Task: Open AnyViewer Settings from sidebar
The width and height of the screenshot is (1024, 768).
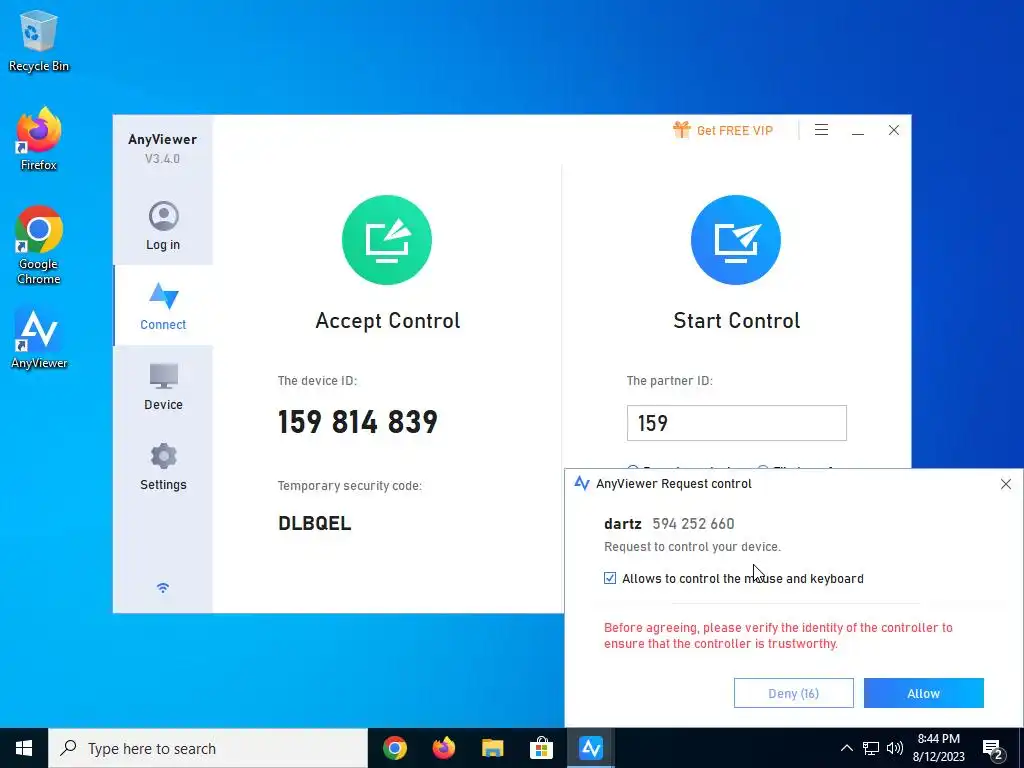Action: (x=163, y=466)
